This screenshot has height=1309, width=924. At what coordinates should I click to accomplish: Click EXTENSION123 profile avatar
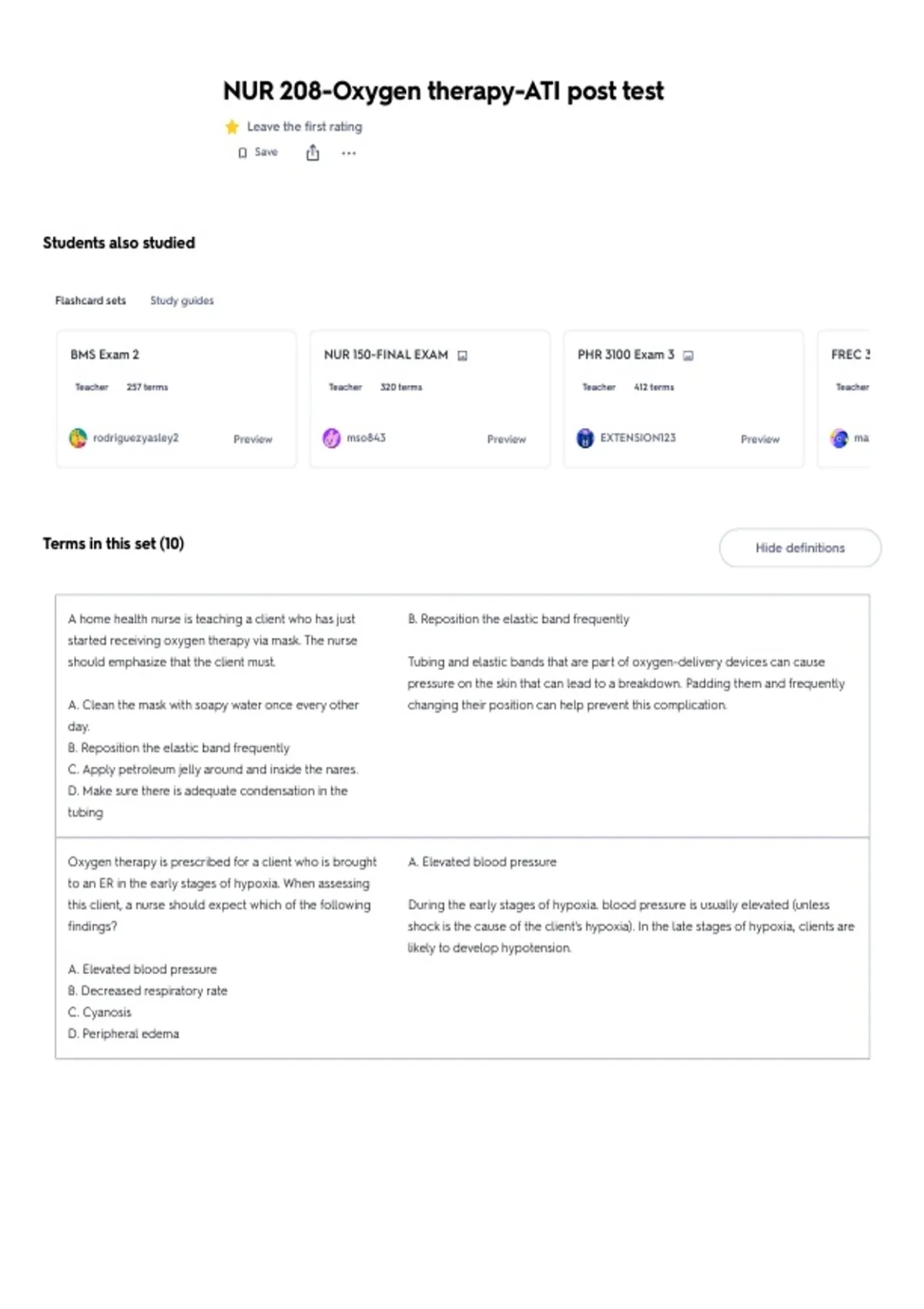[585, 438]
